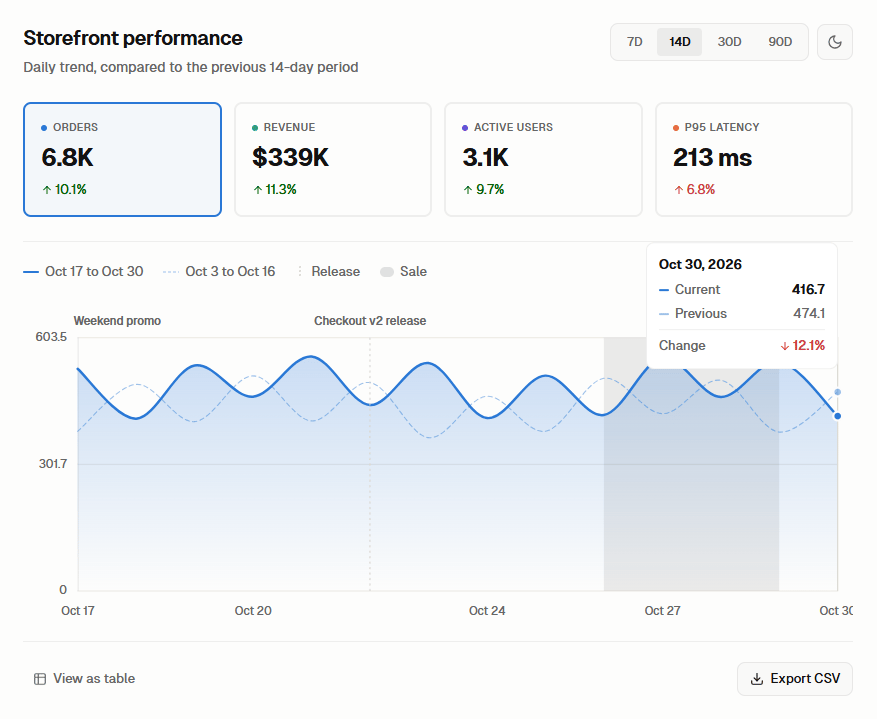Click the 213 ms latency value
Image resolution: width=877 pixels, height=719 pixels.
pos(712,157)
